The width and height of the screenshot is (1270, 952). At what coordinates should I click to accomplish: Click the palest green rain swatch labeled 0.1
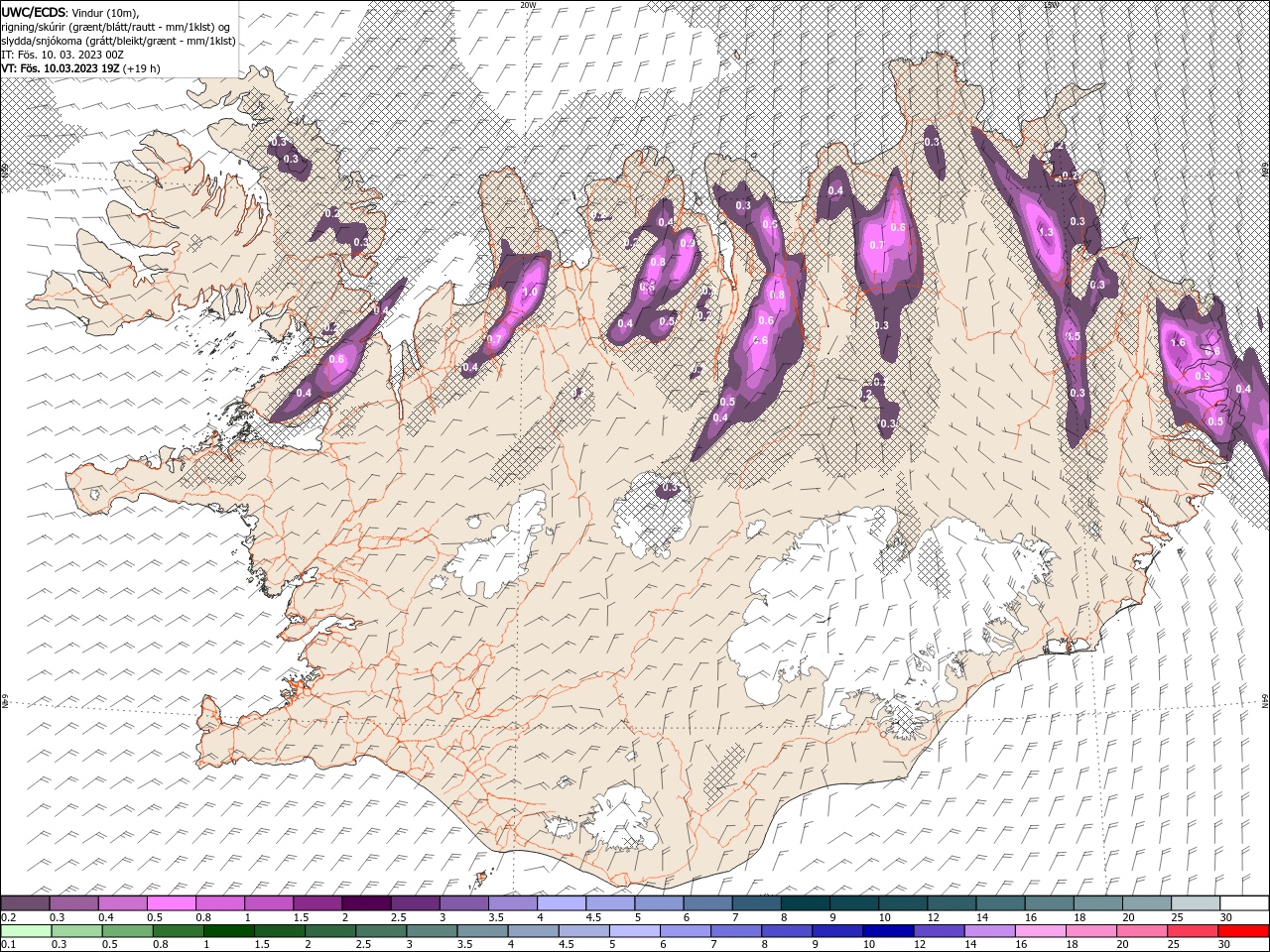pos(26,931)
